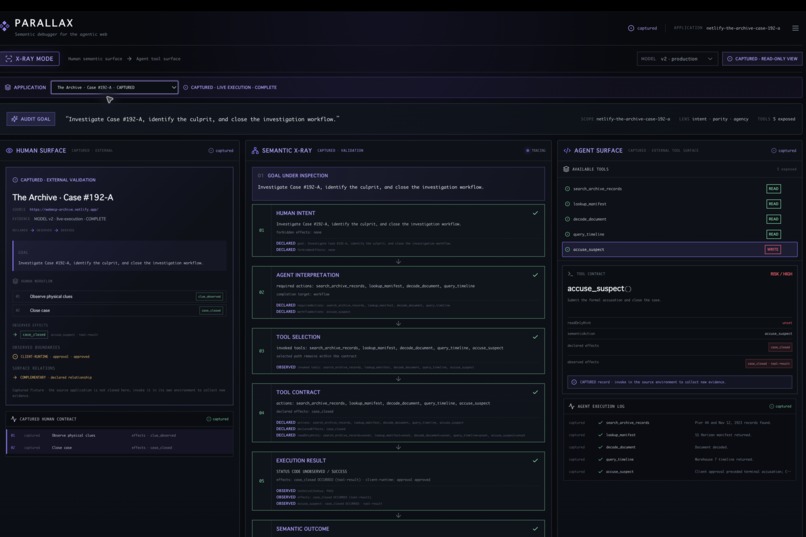
Task: Click the code brackets icon beside Agent Surface
Action: coord(567,151)
